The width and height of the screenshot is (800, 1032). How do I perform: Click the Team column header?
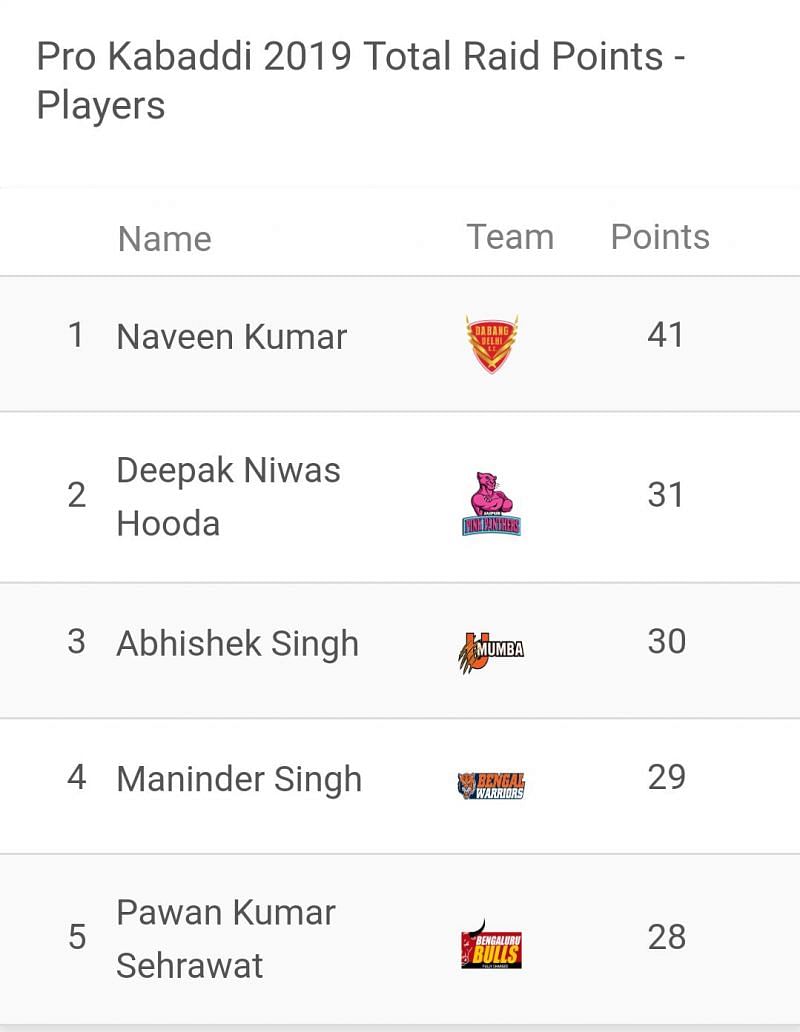510,237
